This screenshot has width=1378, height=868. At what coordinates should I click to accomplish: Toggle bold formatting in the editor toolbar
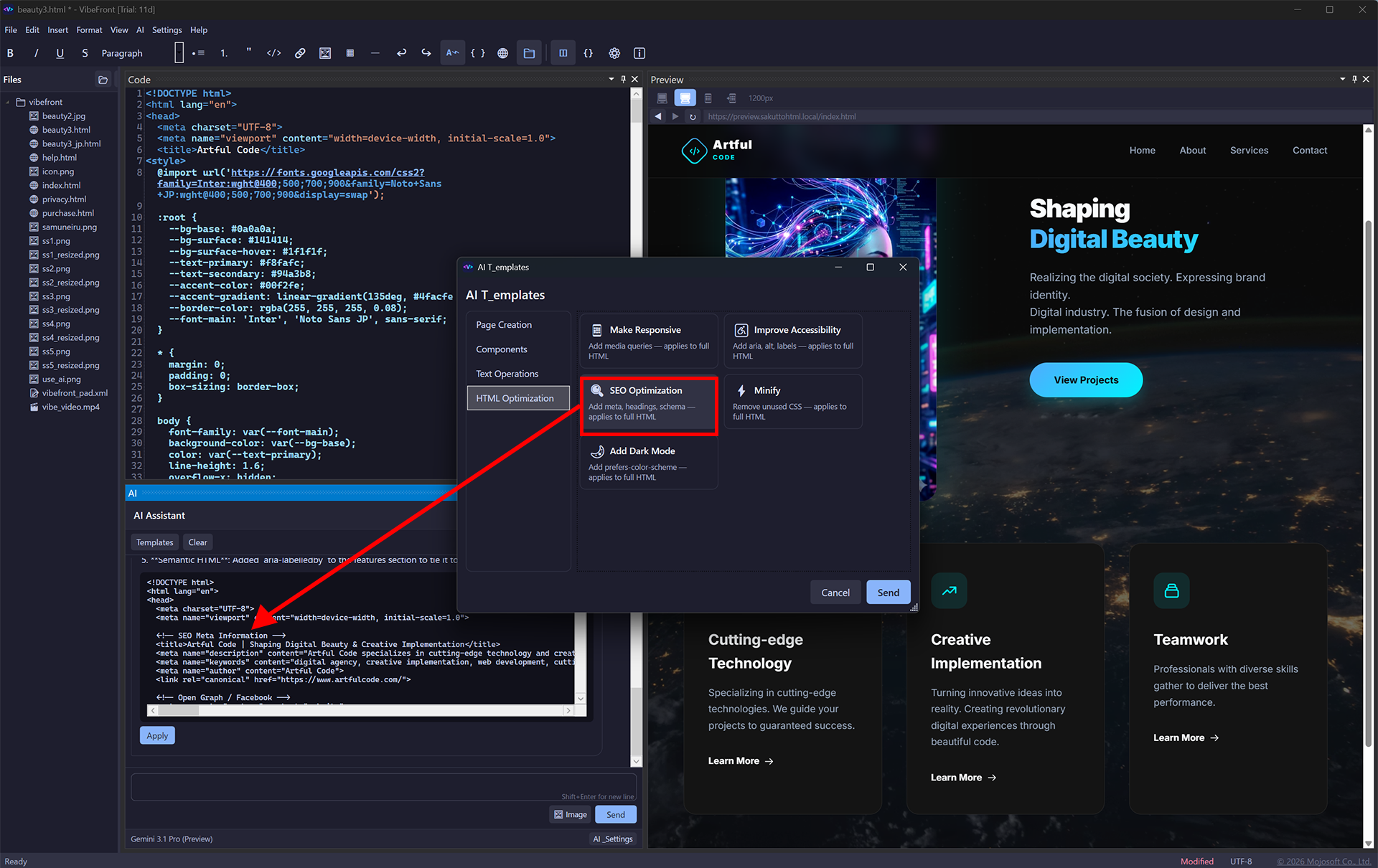pos(11,52)
